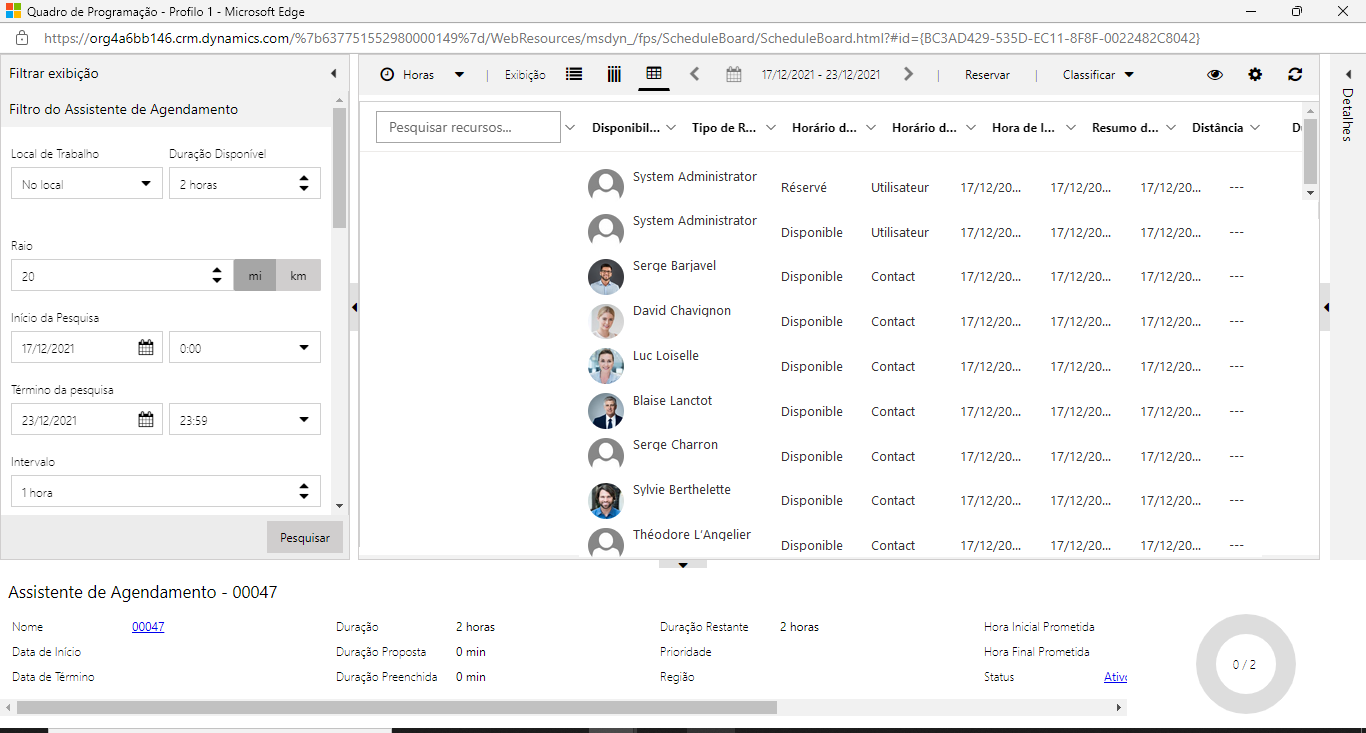
Task: Adjust the Intervalo stepper arrows
Action: click(x=304, y=492)
